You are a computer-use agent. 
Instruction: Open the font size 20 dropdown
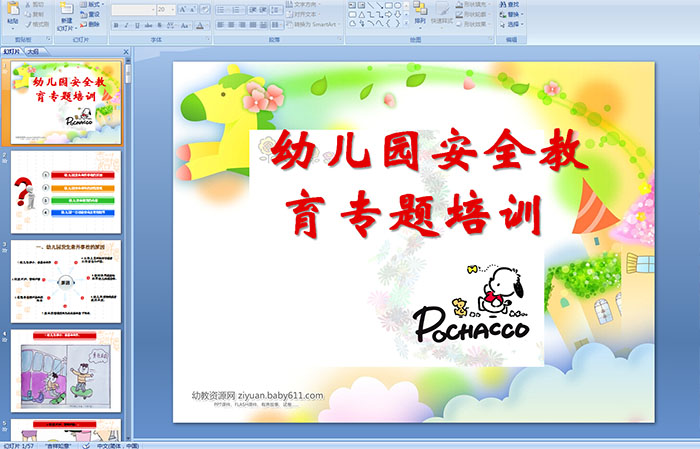tap(166, 10)
